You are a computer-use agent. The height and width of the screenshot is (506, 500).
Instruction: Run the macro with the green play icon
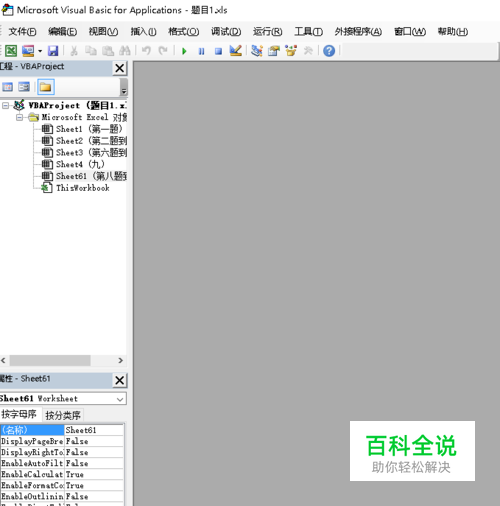(x=184, y=51)
